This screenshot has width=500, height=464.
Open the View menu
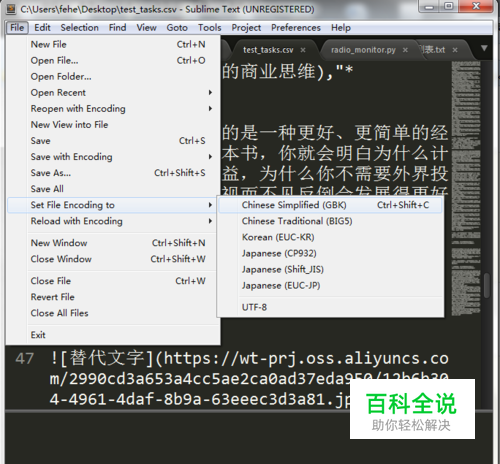[x=146, y=28]
